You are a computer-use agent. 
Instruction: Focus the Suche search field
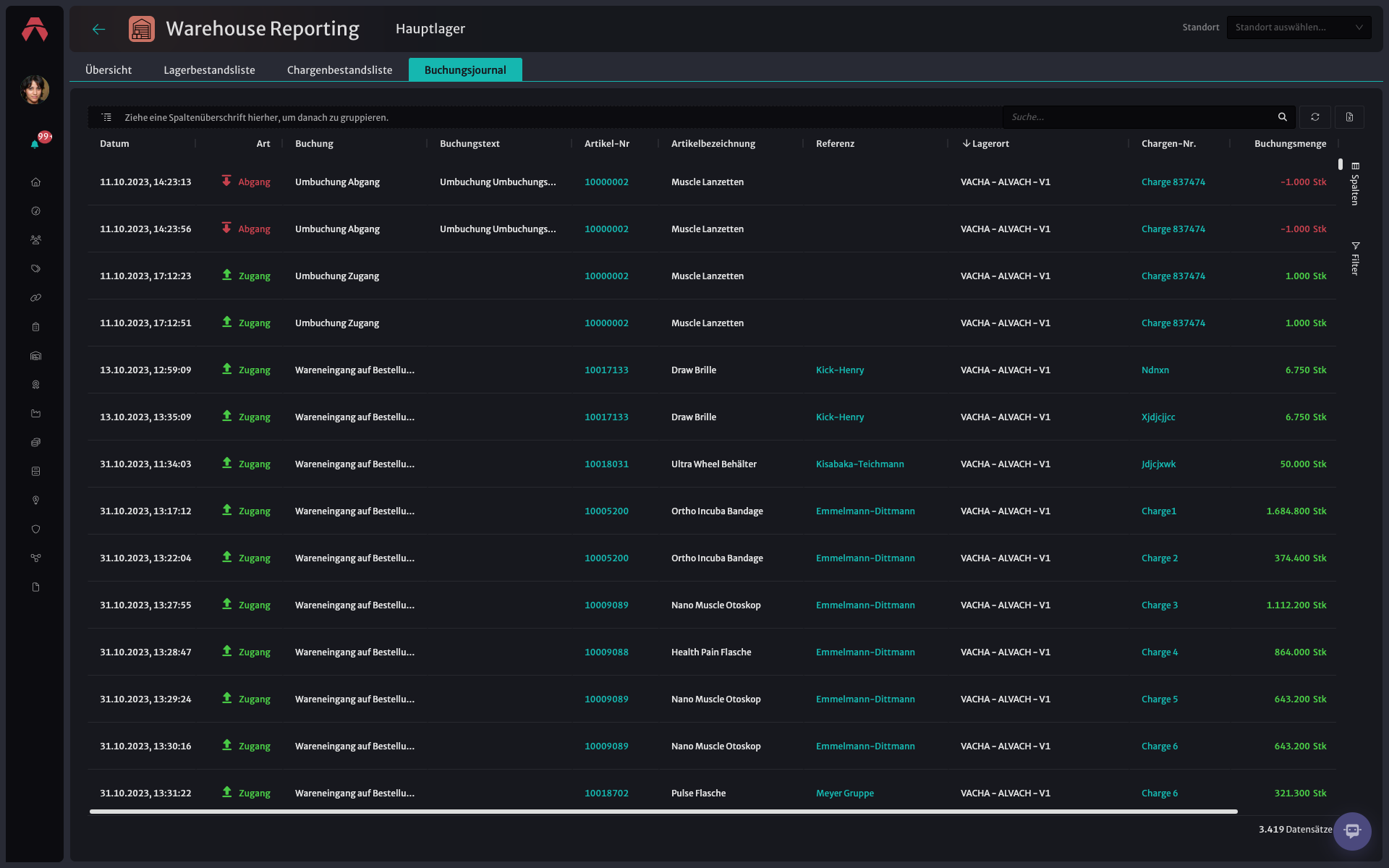click(1139, 117)
